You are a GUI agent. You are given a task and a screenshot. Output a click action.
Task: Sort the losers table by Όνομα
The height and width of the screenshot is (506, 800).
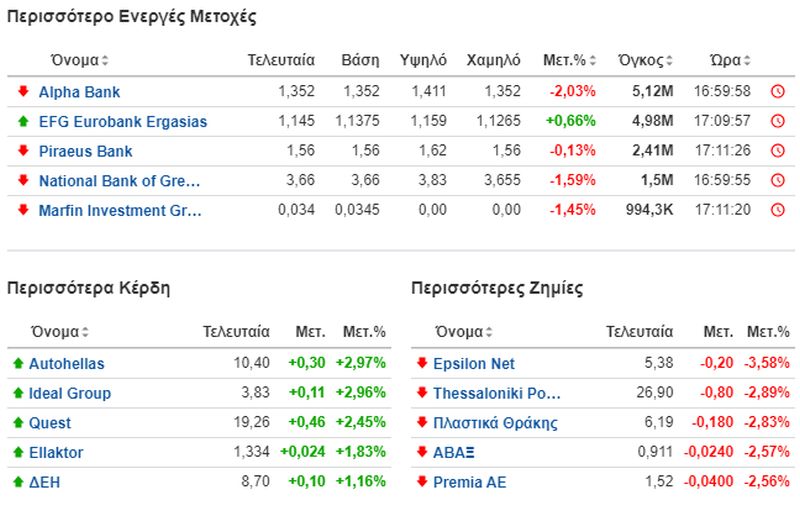point(464,332)
